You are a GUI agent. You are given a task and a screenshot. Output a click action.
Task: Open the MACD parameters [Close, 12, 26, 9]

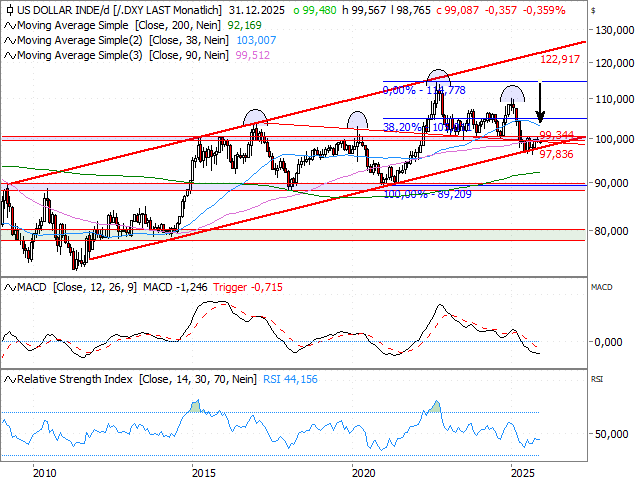(92, 288)
